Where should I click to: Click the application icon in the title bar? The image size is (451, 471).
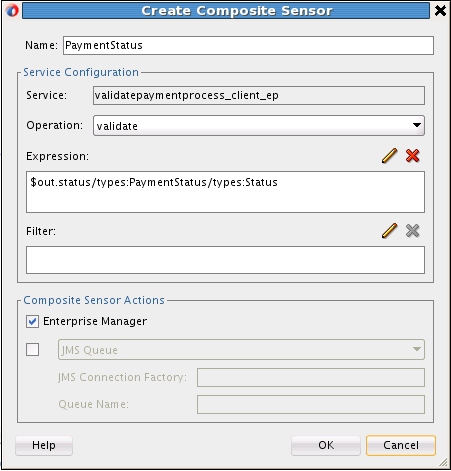coord(12,11)
